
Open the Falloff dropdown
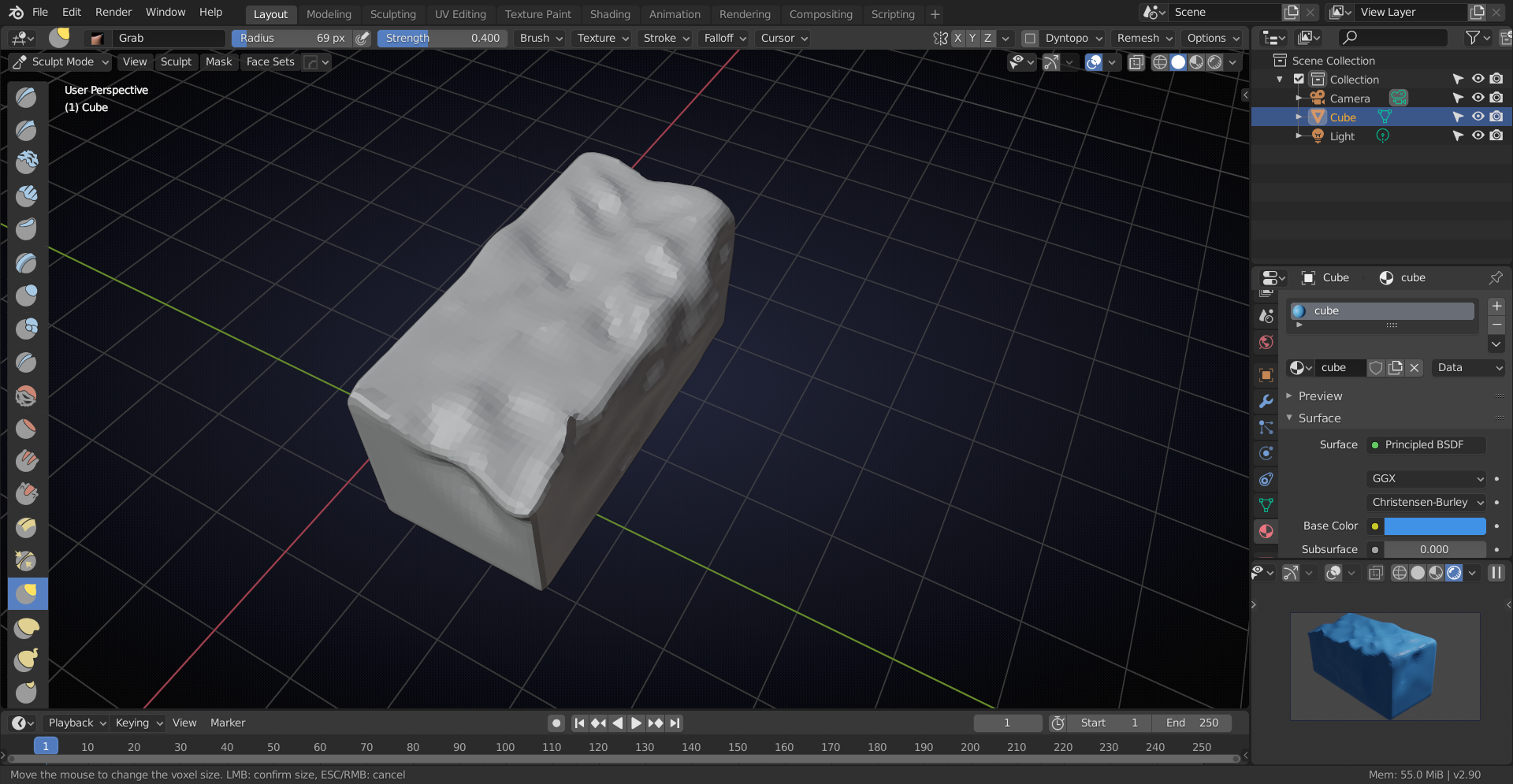point(725,38)
